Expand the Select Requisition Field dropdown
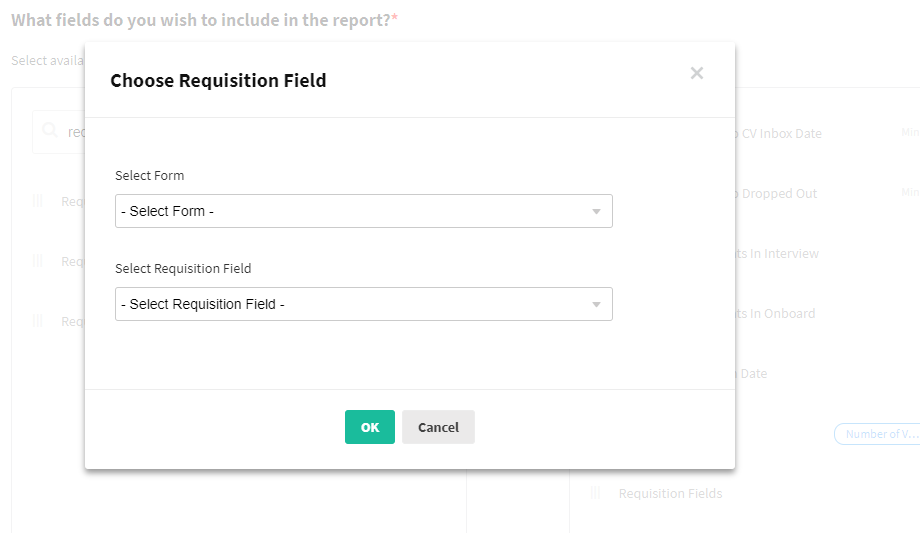 (364, 304)
